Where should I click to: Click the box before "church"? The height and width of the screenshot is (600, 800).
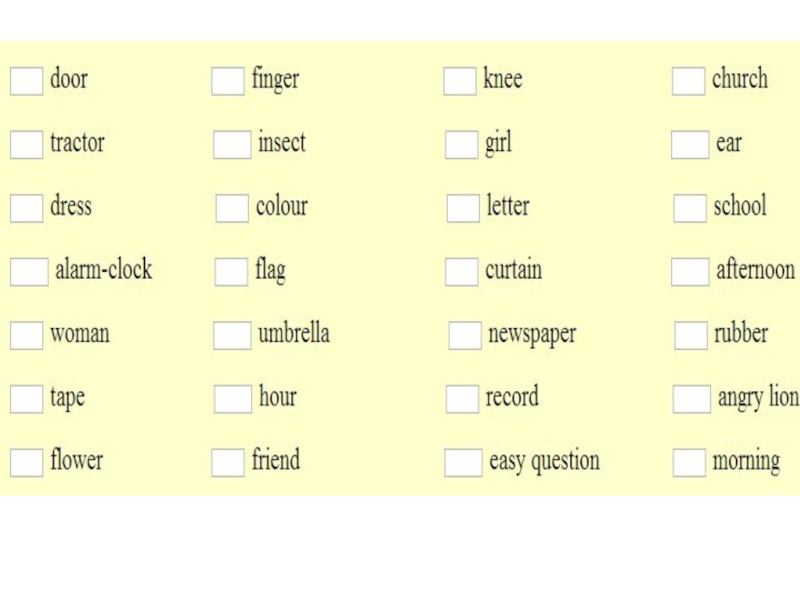click(x=688, y=81)
